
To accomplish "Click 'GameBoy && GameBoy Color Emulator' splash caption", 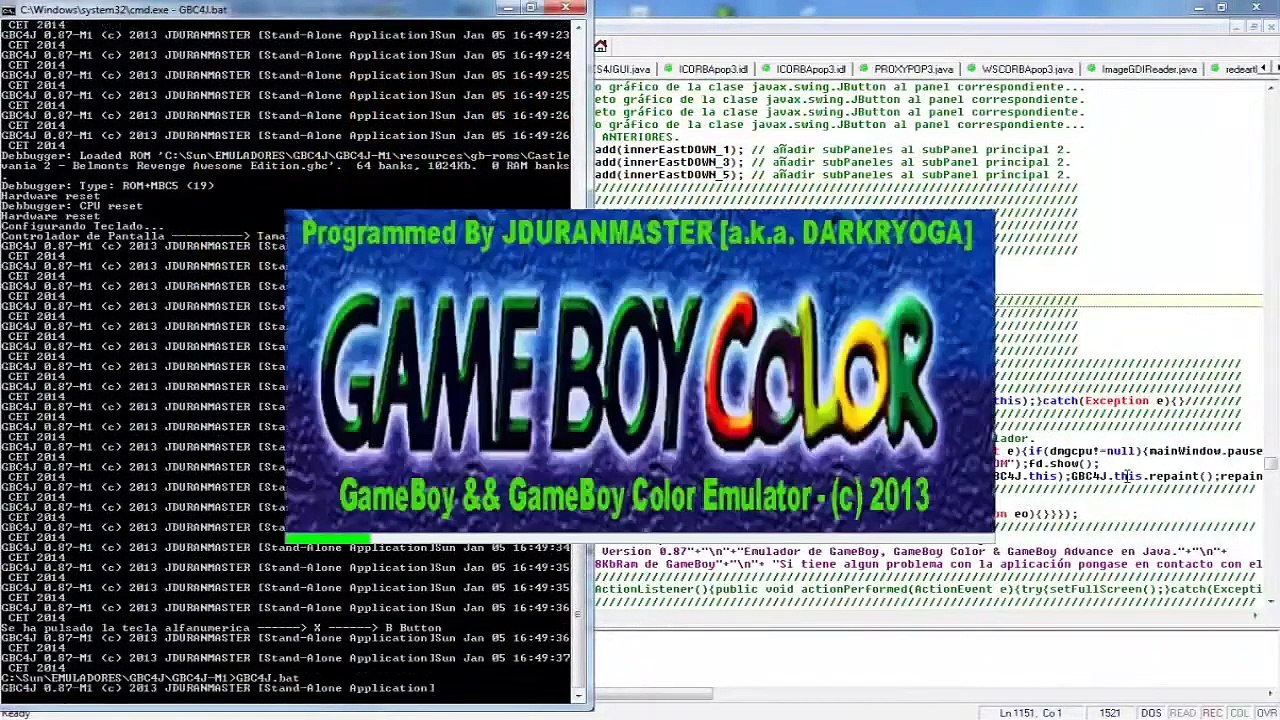I will [635, 495].
